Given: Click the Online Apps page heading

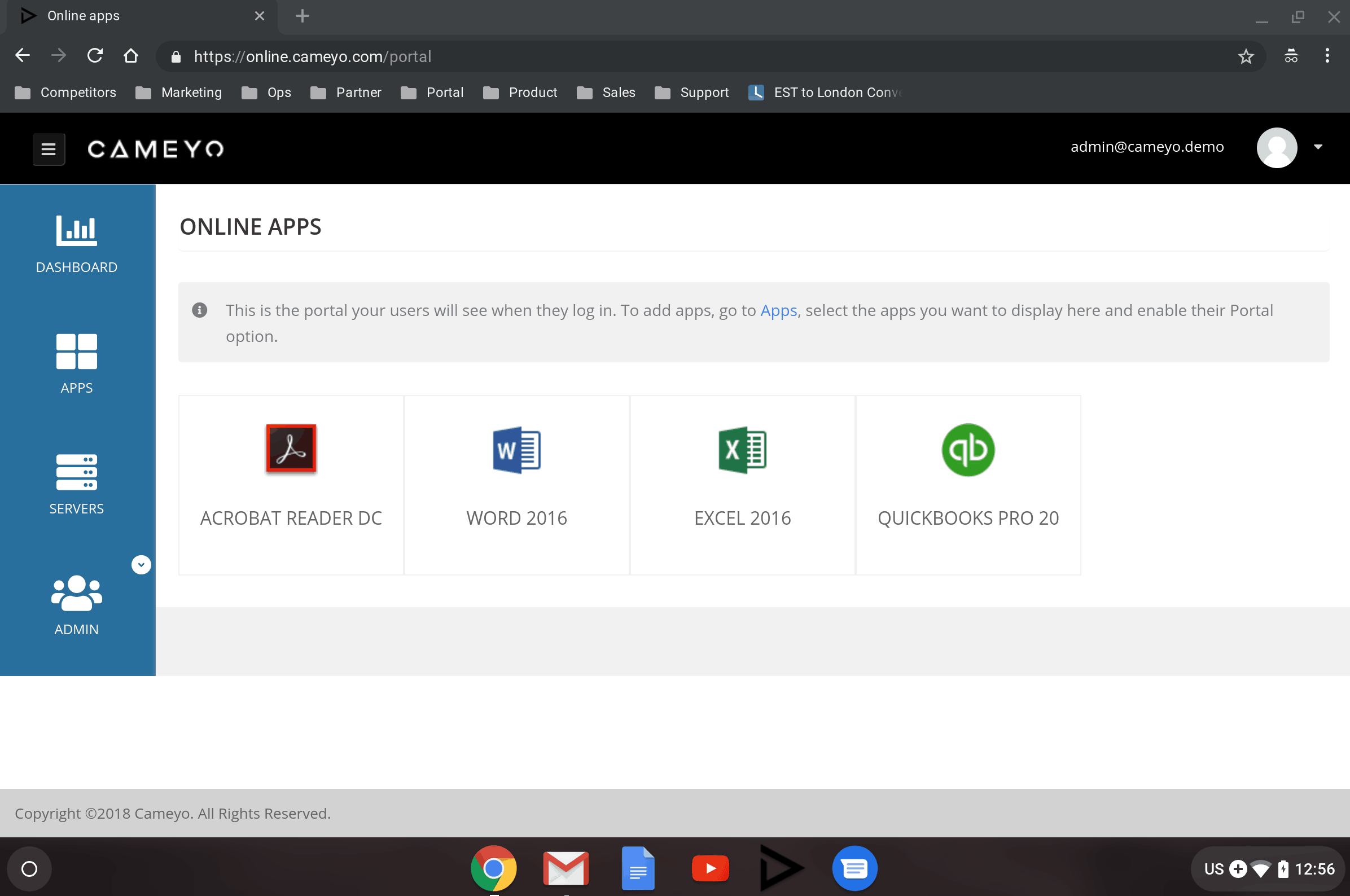Looking at the screenshot, I should pyautogui.click(x=251, y=227).
